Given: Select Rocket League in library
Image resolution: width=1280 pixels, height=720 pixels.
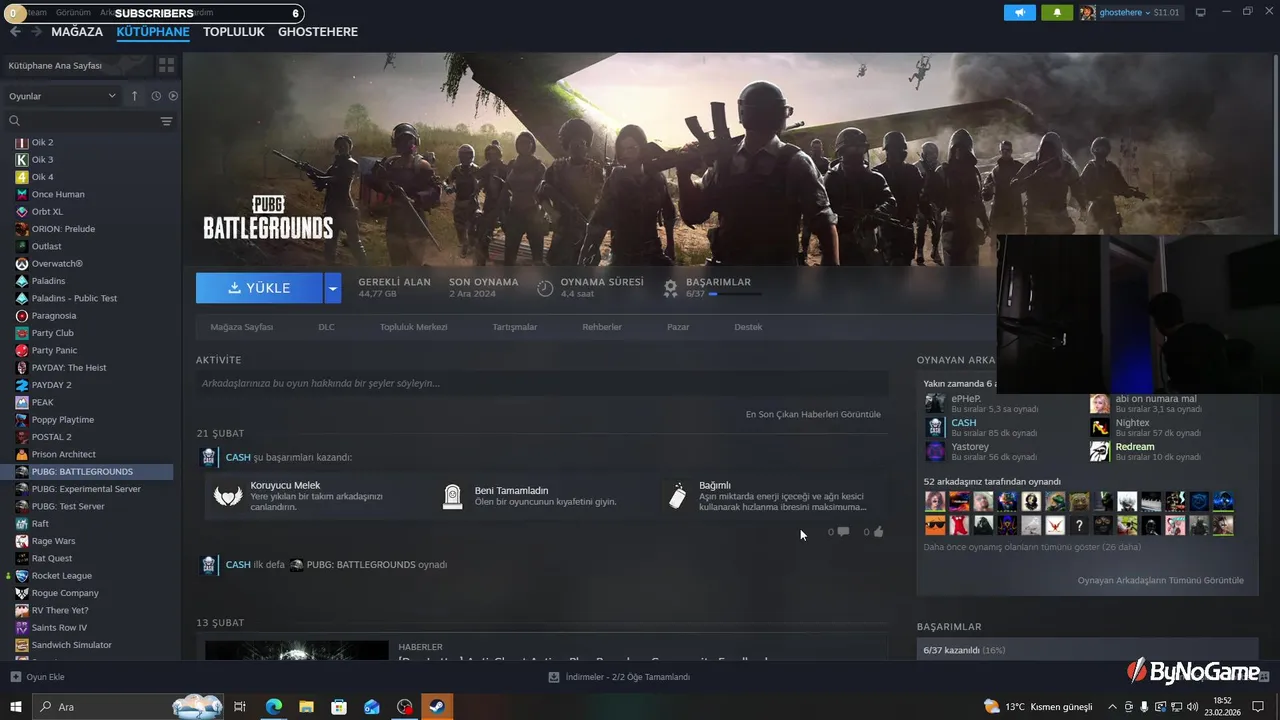Looking at the screenshot, I should point(62,576).
